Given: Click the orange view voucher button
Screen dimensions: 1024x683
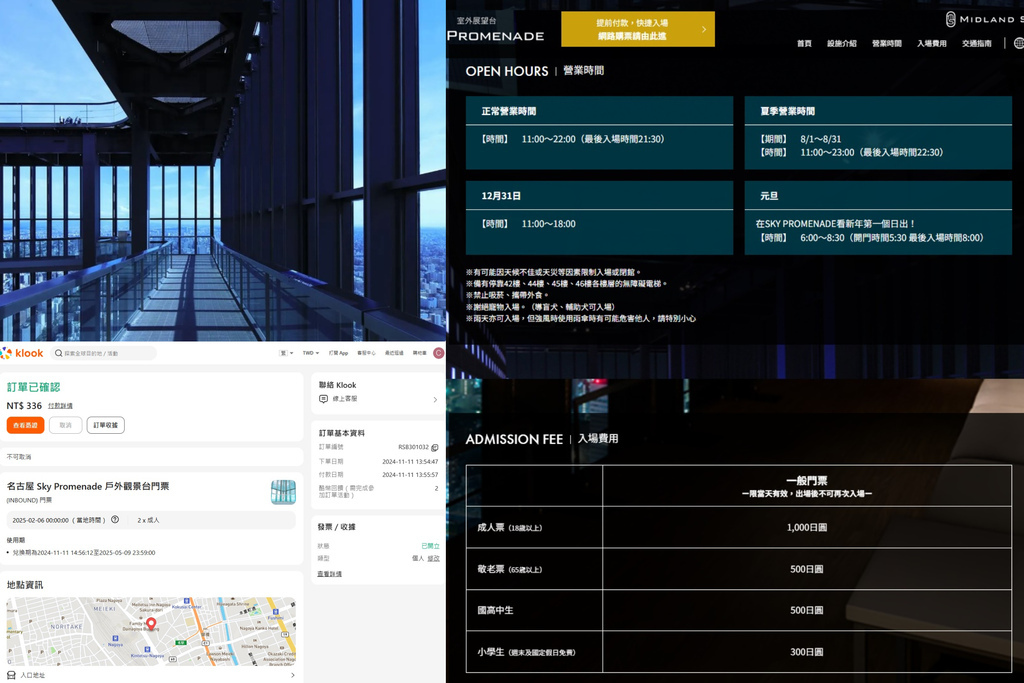Looking at the screenshot, I should click(x=25, y=425).
